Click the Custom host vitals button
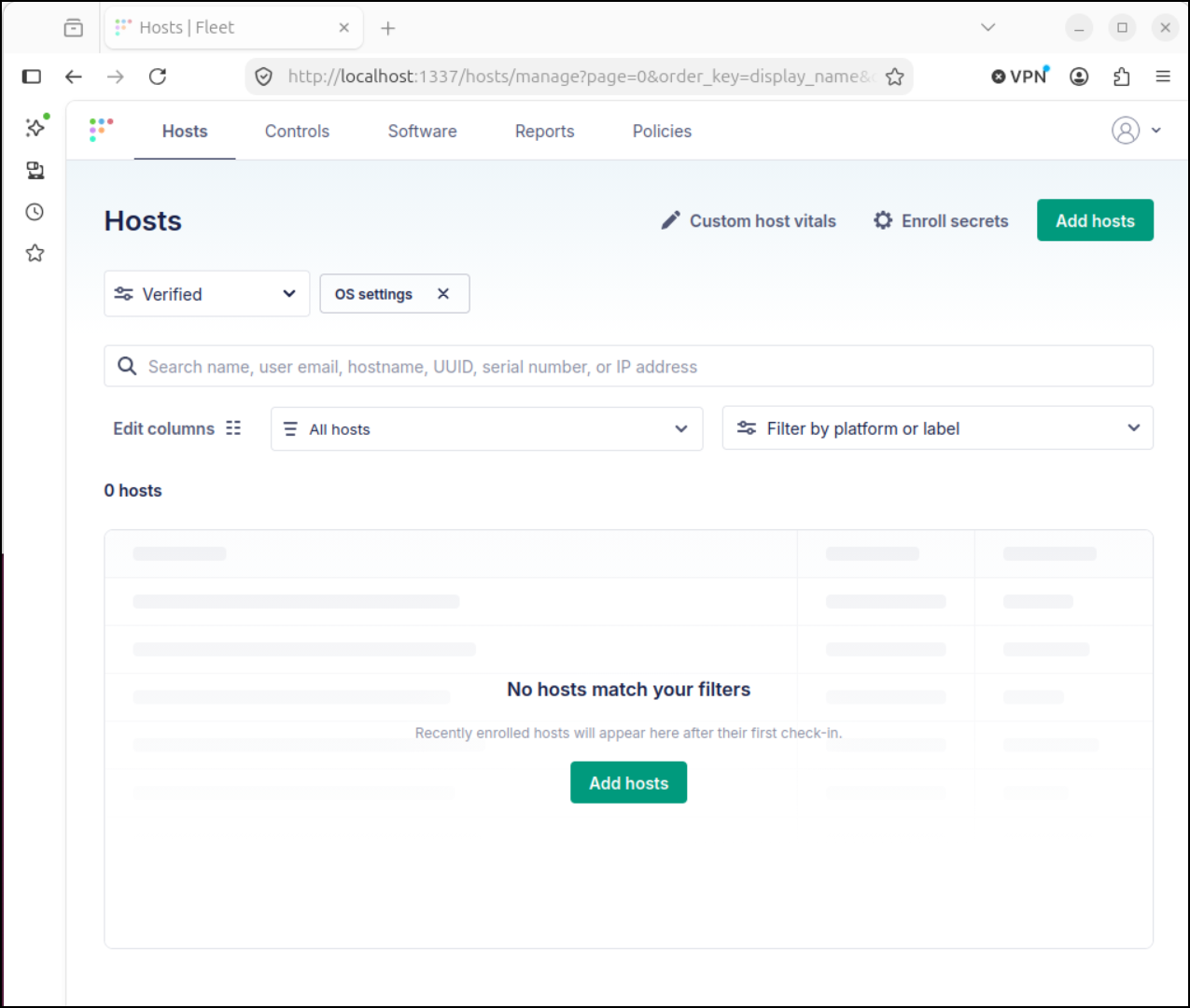The image size is (1190, 1008). (749, 220)
